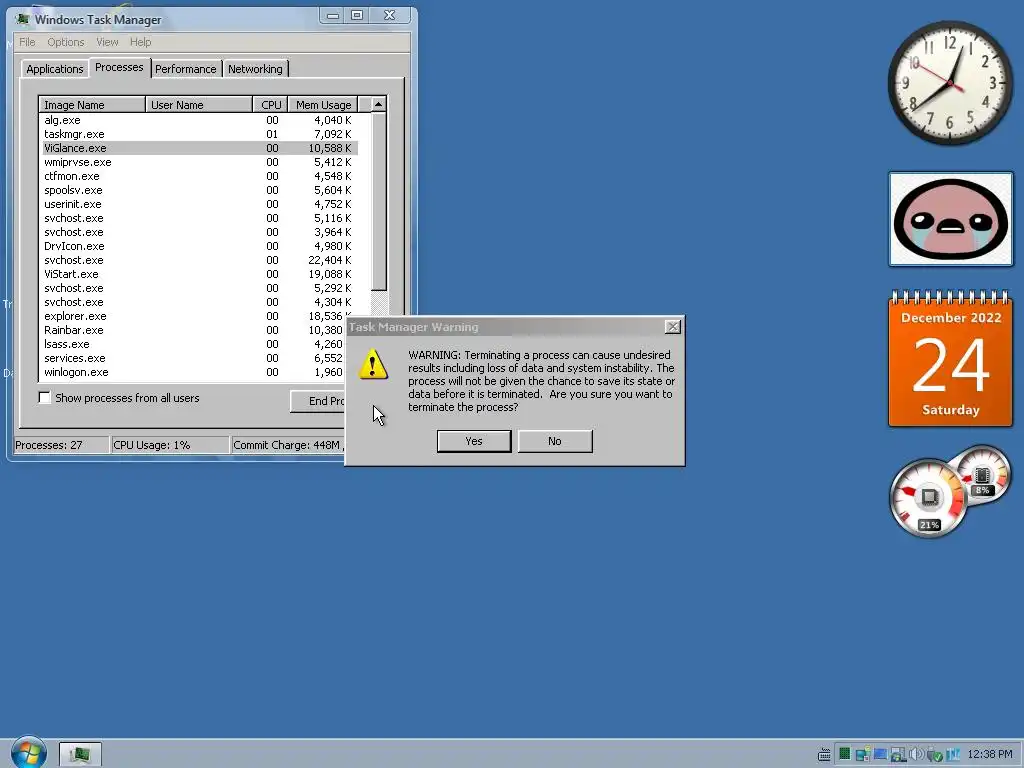This screenshot has height=768, width=1024.
Task: Click the blue bars tray icon next to the clock
Action: coord(953,754)
